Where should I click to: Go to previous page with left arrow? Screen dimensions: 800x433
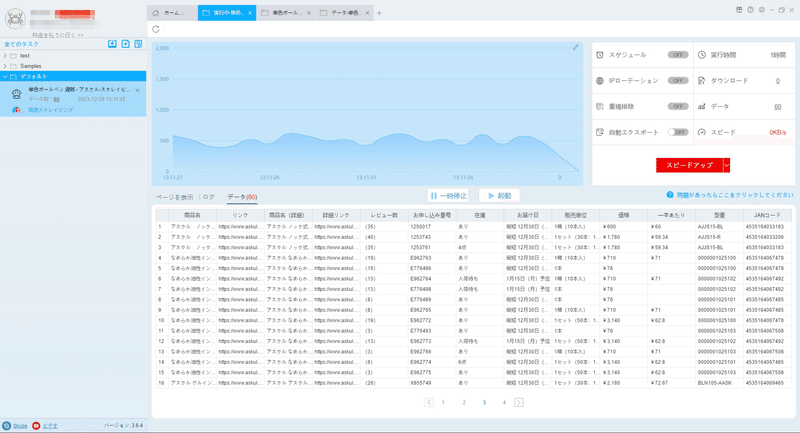point(429,402)
